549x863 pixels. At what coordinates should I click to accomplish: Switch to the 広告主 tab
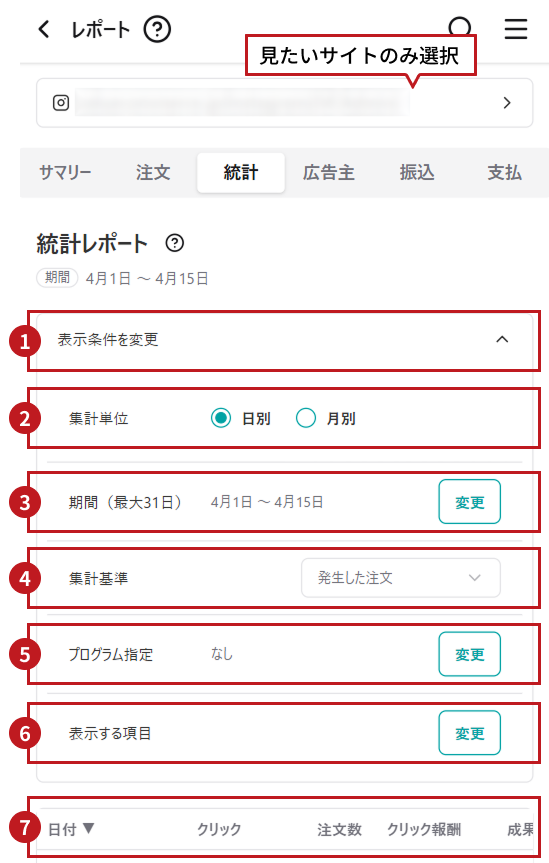(x=329, y=173)
